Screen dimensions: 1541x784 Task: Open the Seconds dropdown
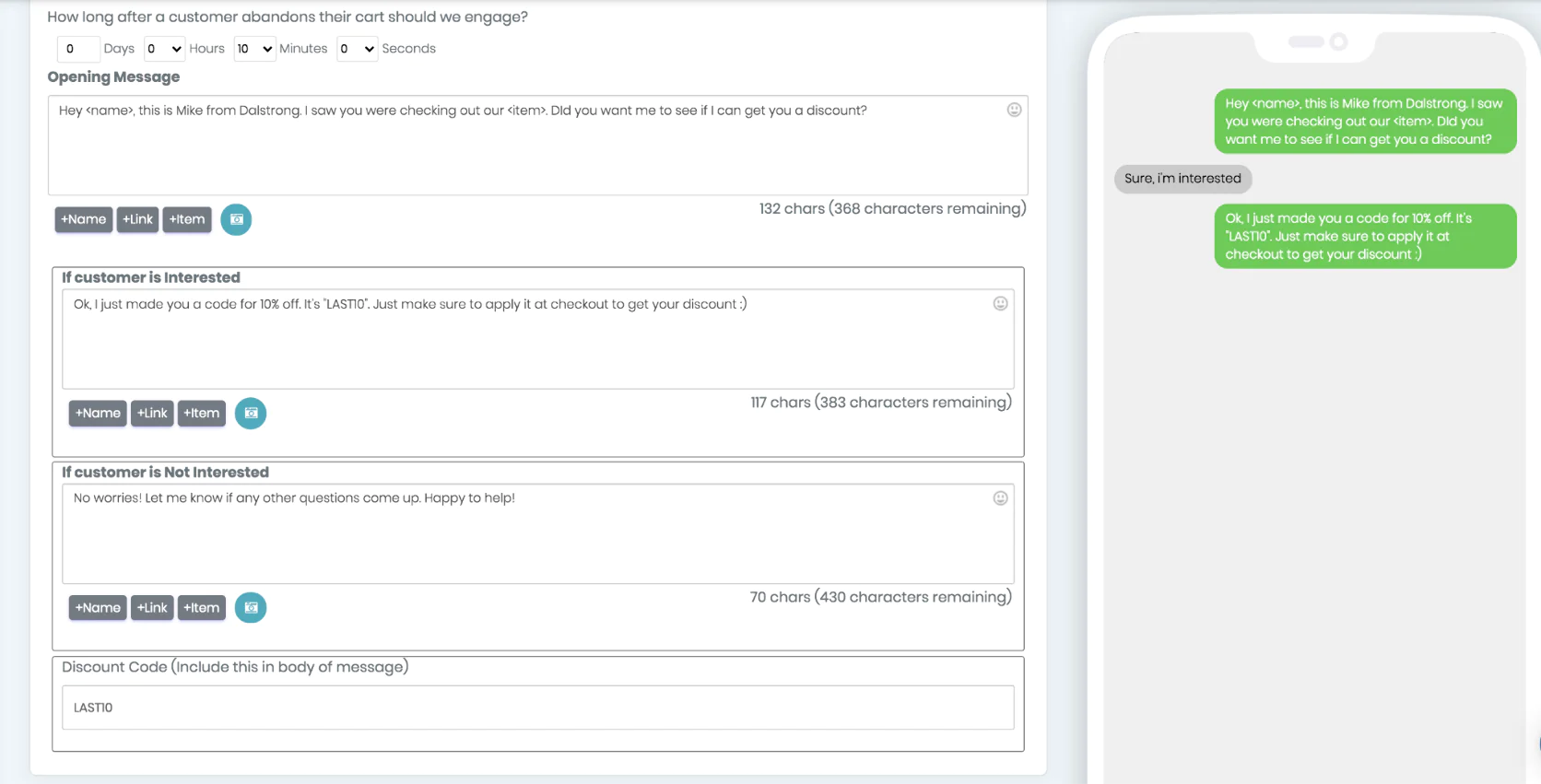pos(357,49)
